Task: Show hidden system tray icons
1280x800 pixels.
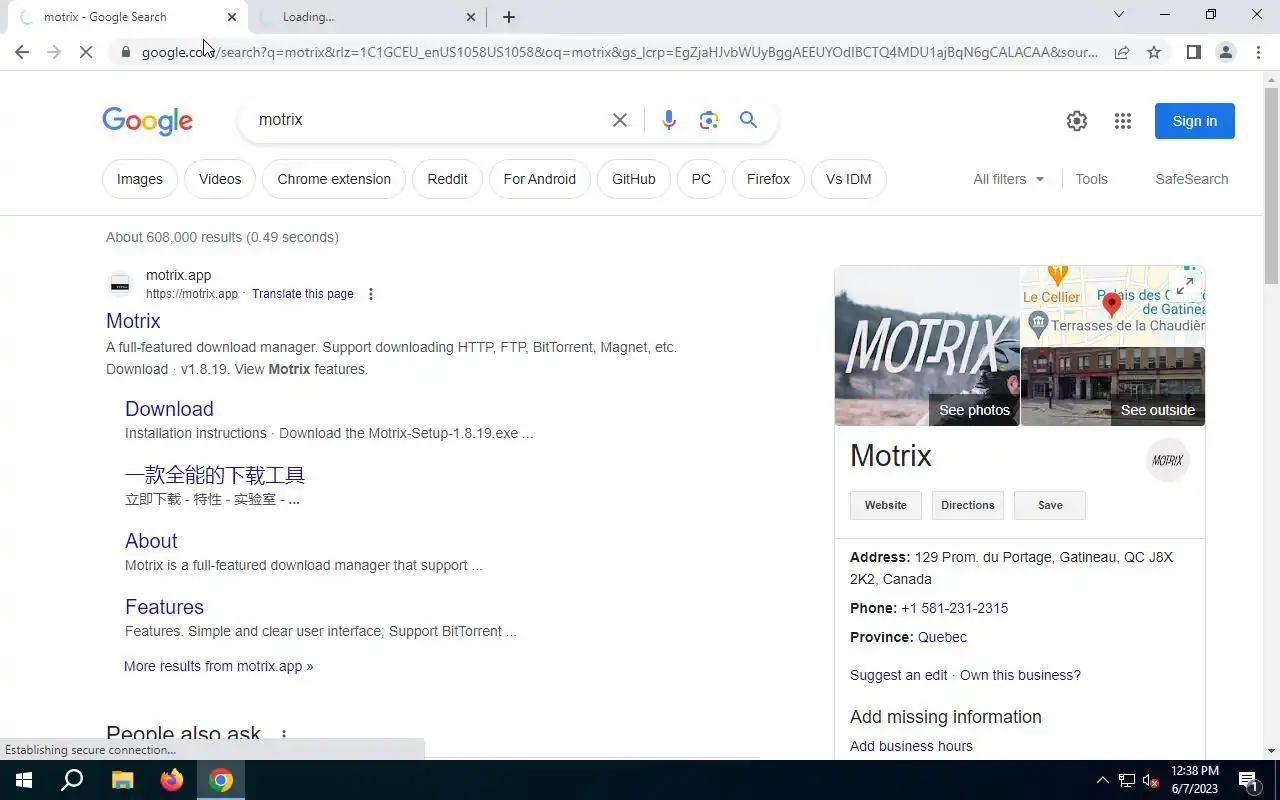Action: tap(1102, 780)
